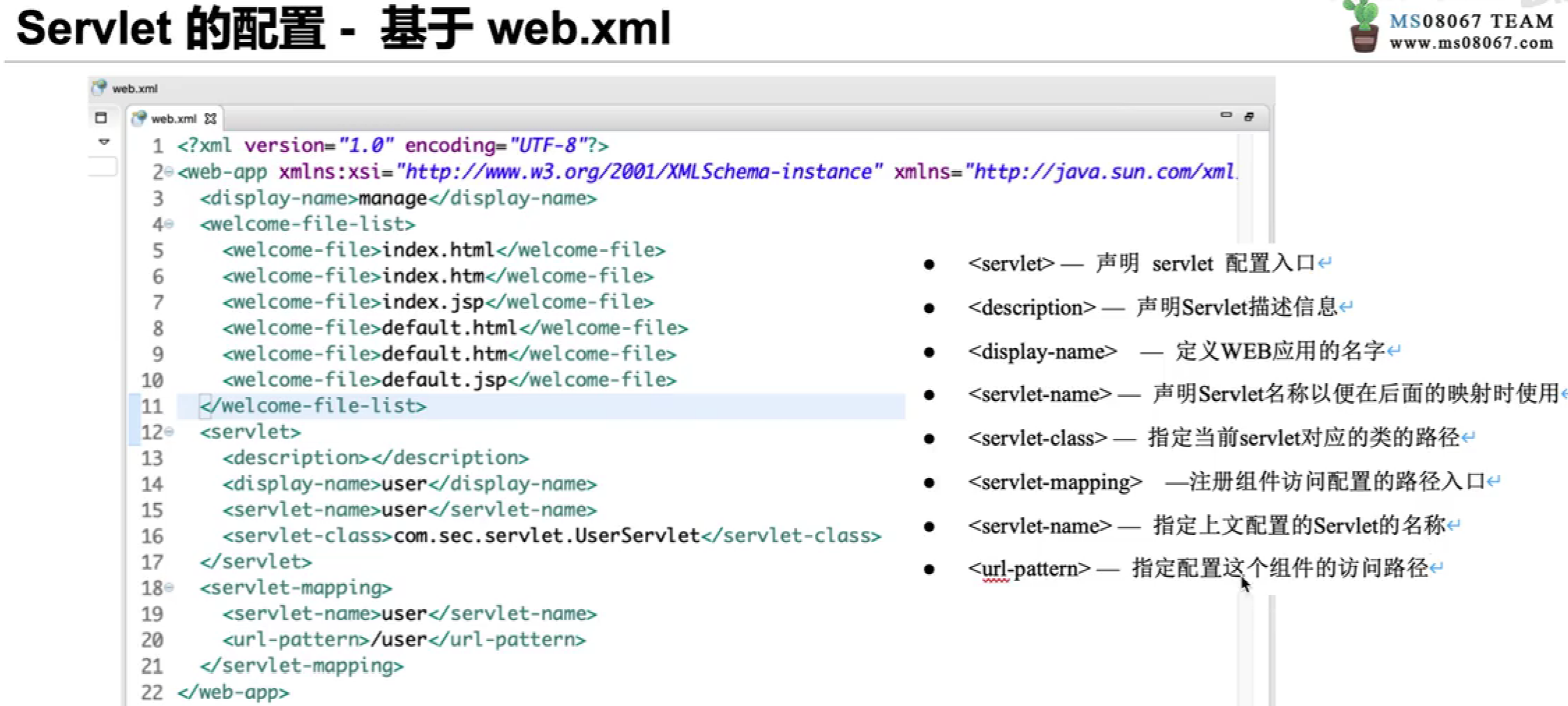Click 'index.jsp' welcome file on line 7
This screenshot has width=1568, height=706.
[x=432, y=302]
